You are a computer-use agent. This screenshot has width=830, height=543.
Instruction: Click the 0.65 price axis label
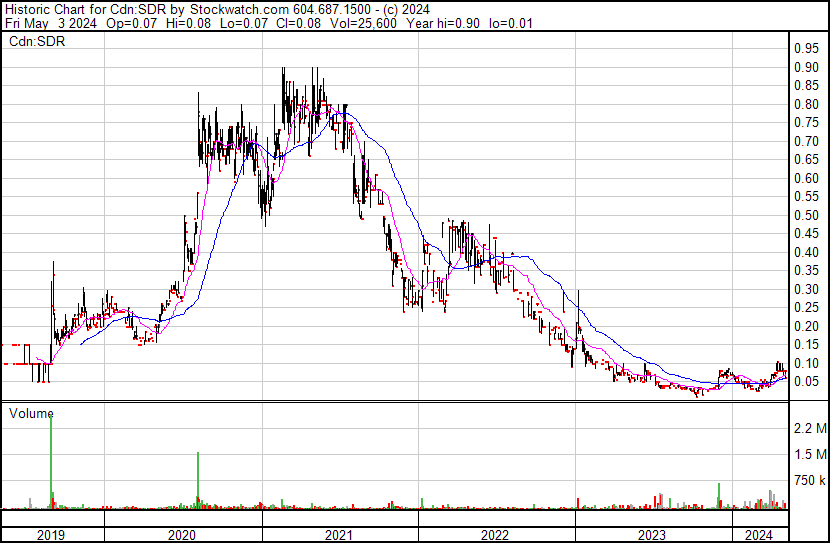(806, 160)
